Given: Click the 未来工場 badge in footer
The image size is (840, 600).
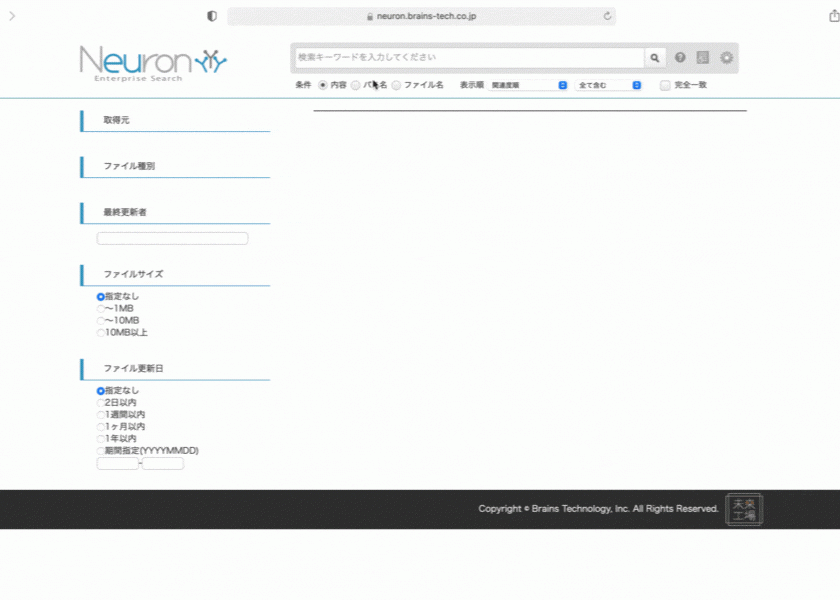Looking at the screenshot, I should pyautogui.click(x=744, y=509).
